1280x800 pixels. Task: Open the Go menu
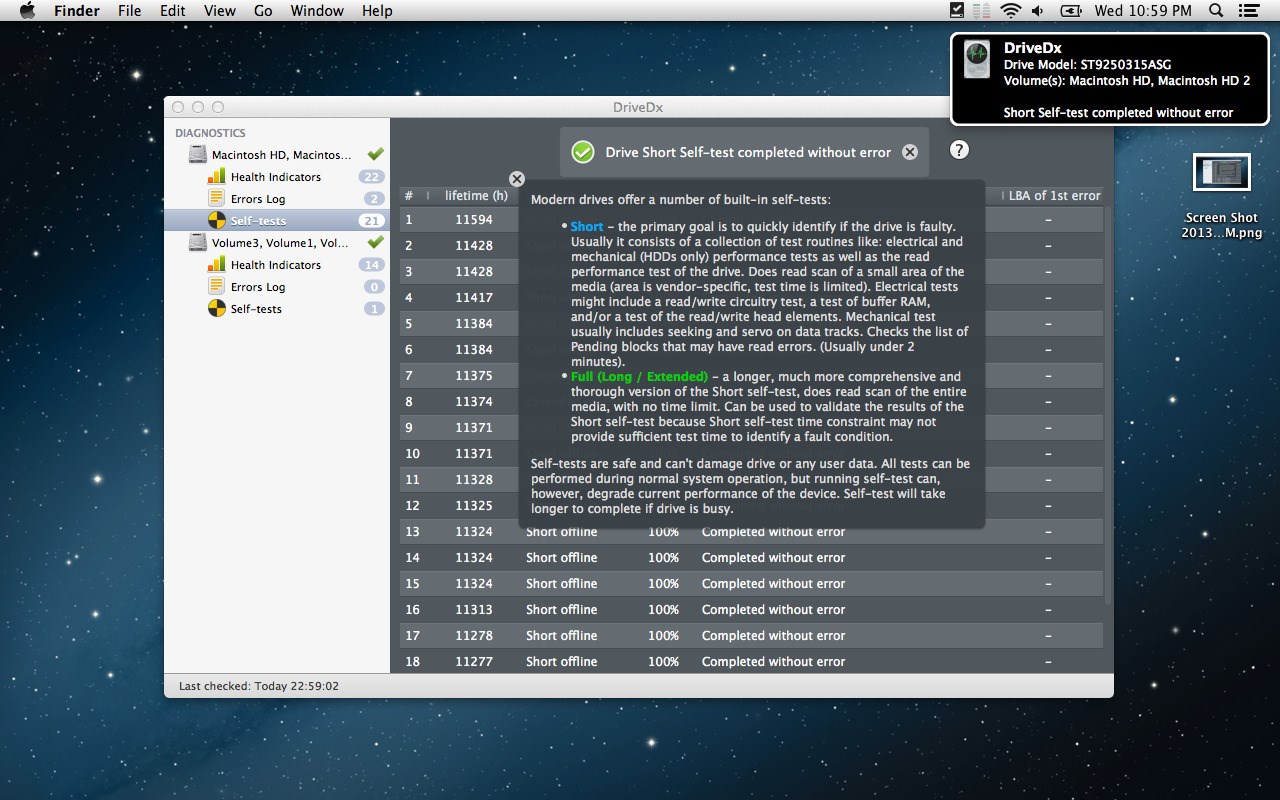(x=263, y=11)
